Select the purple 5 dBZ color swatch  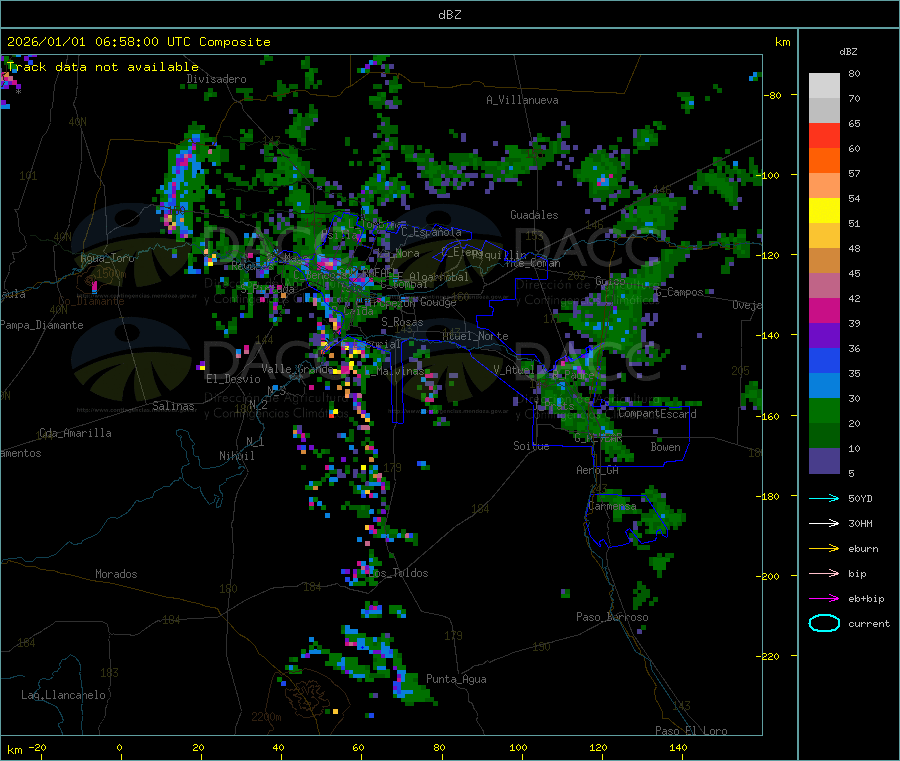coord(824,461)
